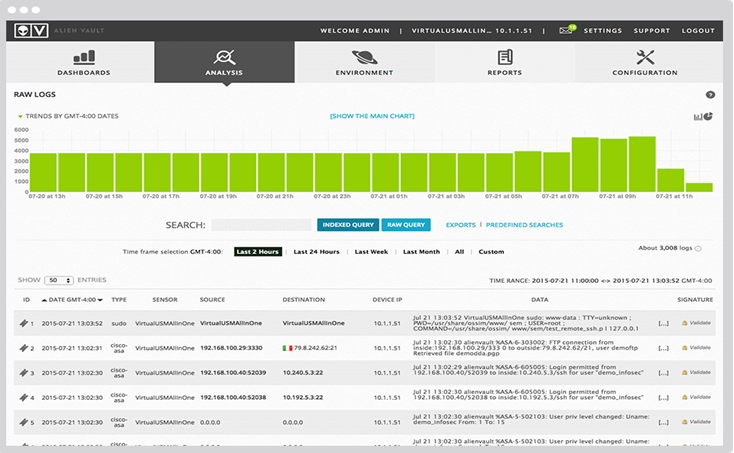Open the Predefined Searches link
734x453 pixels.
[x=524, y=225]
